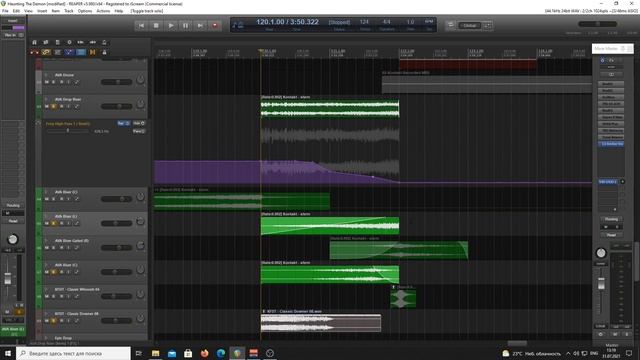Open the Global automation override dropdown

coord(469,25)
